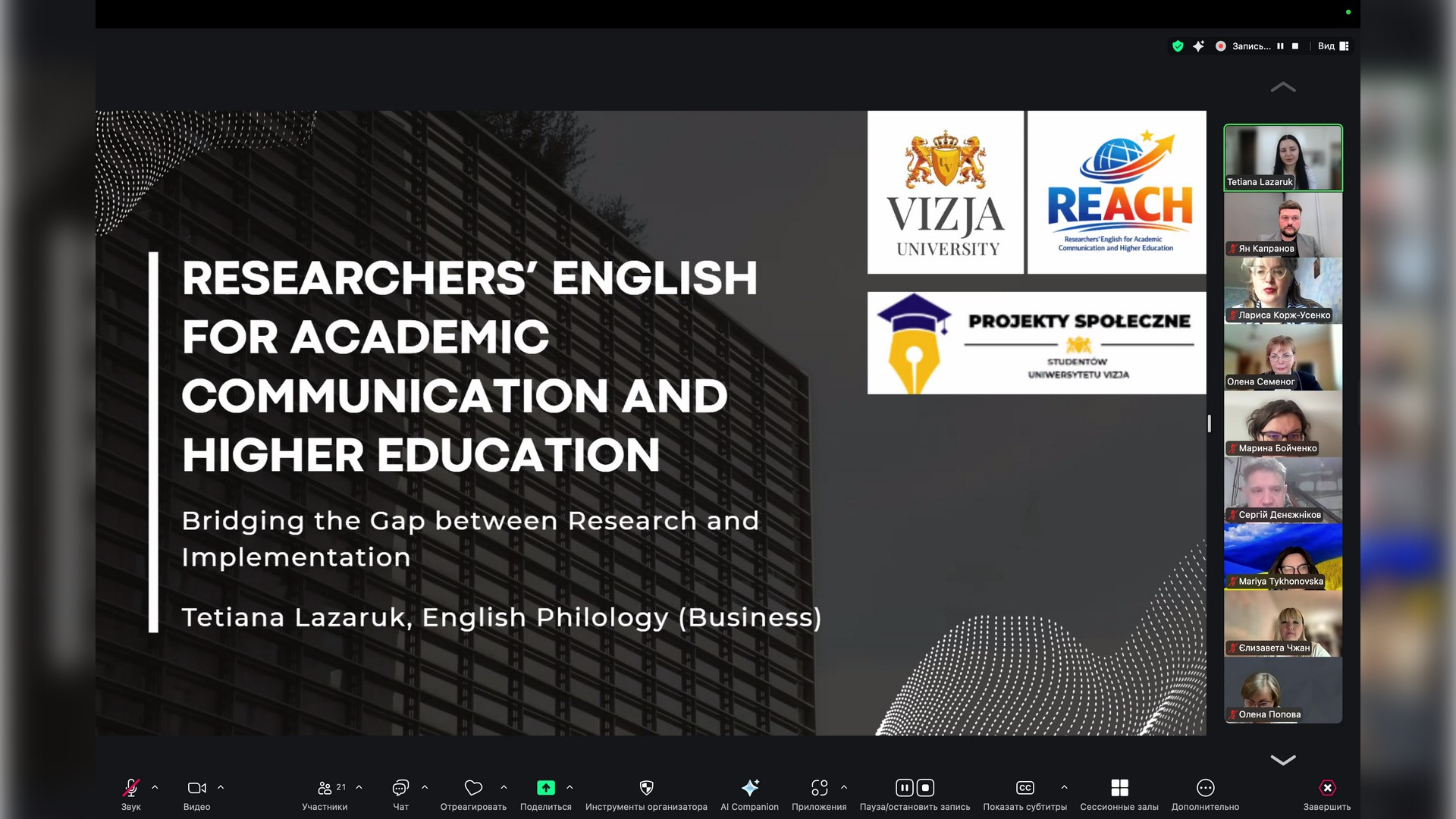Open Breakout rooms grid icon
1456x819 pixels.
[x=1119, y=788]
